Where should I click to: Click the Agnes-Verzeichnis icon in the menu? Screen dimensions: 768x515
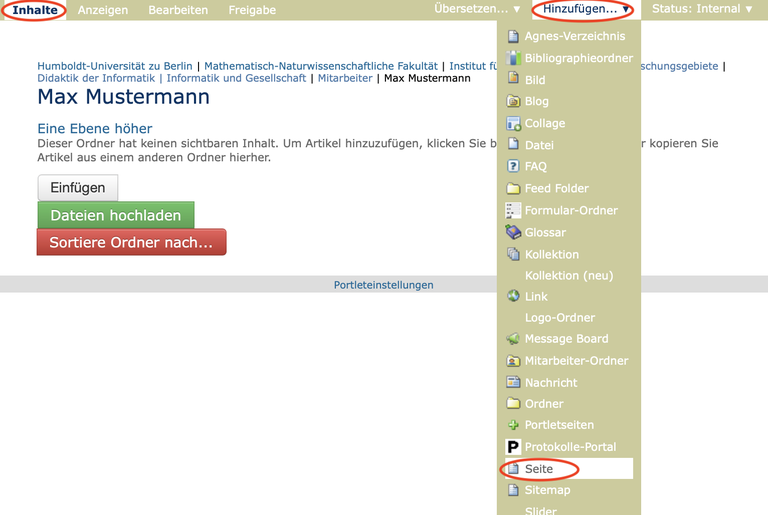point(513,36)
